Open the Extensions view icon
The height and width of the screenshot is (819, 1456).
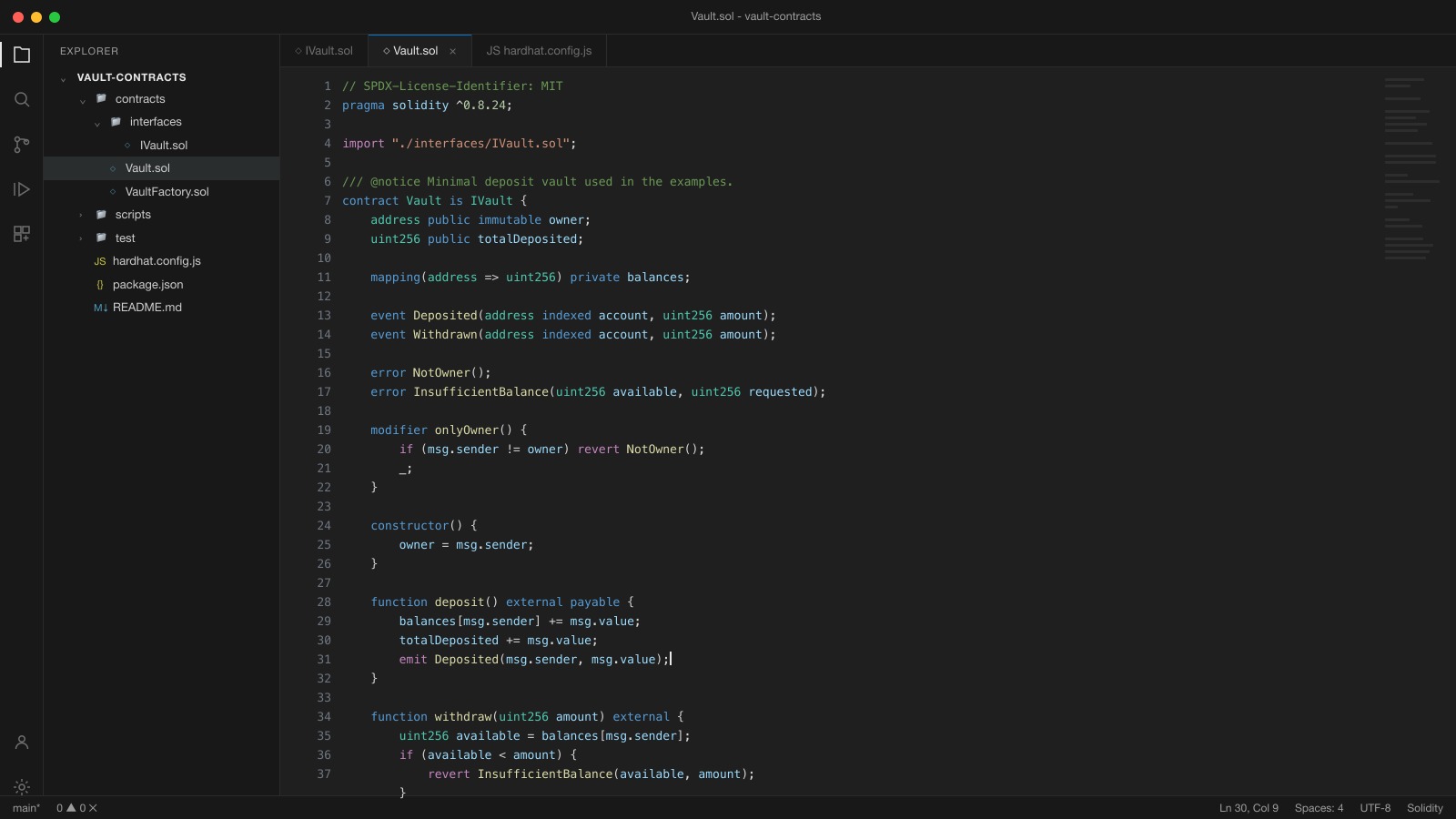[x=22, y=234]
